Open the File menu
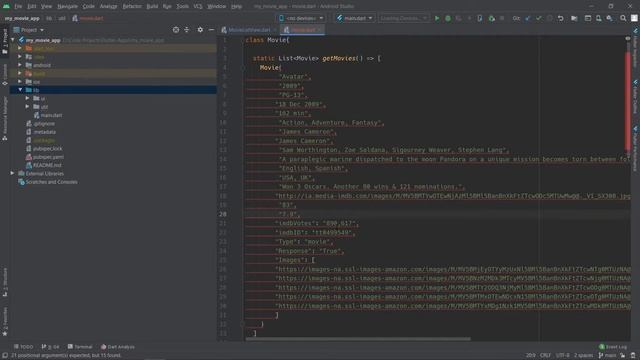The image size is (640, 360). (x=18, y=6)
